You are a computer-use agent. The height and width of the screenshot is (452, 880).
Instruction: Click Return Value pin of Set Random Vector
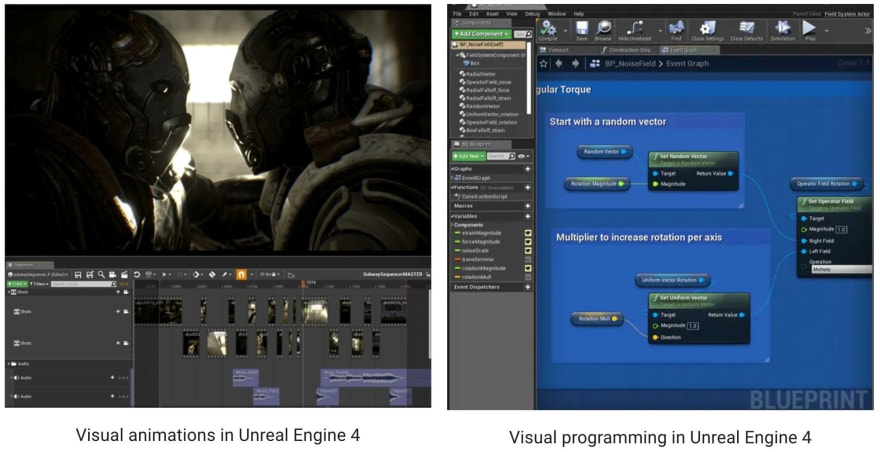click(730, 174)
